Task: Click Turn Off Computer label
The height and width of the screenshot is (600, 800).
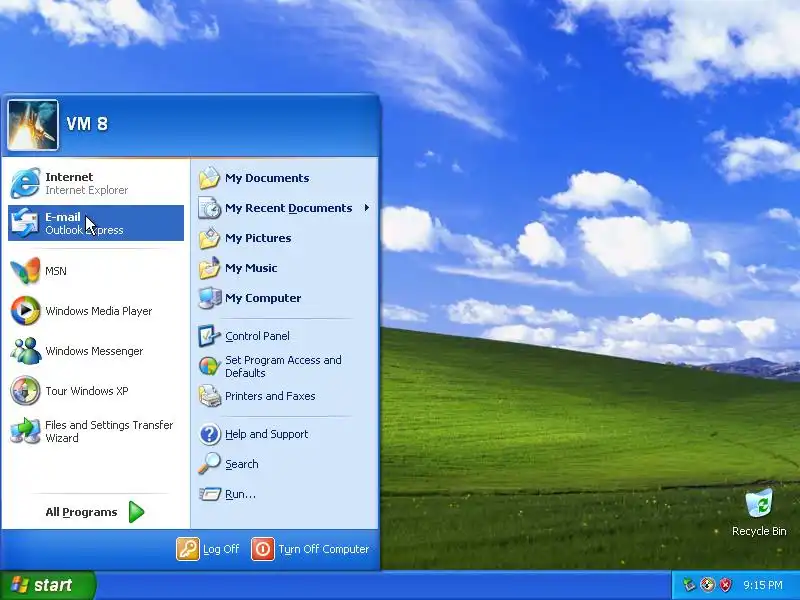Action: pyautogui.click(x=323, y=549)
